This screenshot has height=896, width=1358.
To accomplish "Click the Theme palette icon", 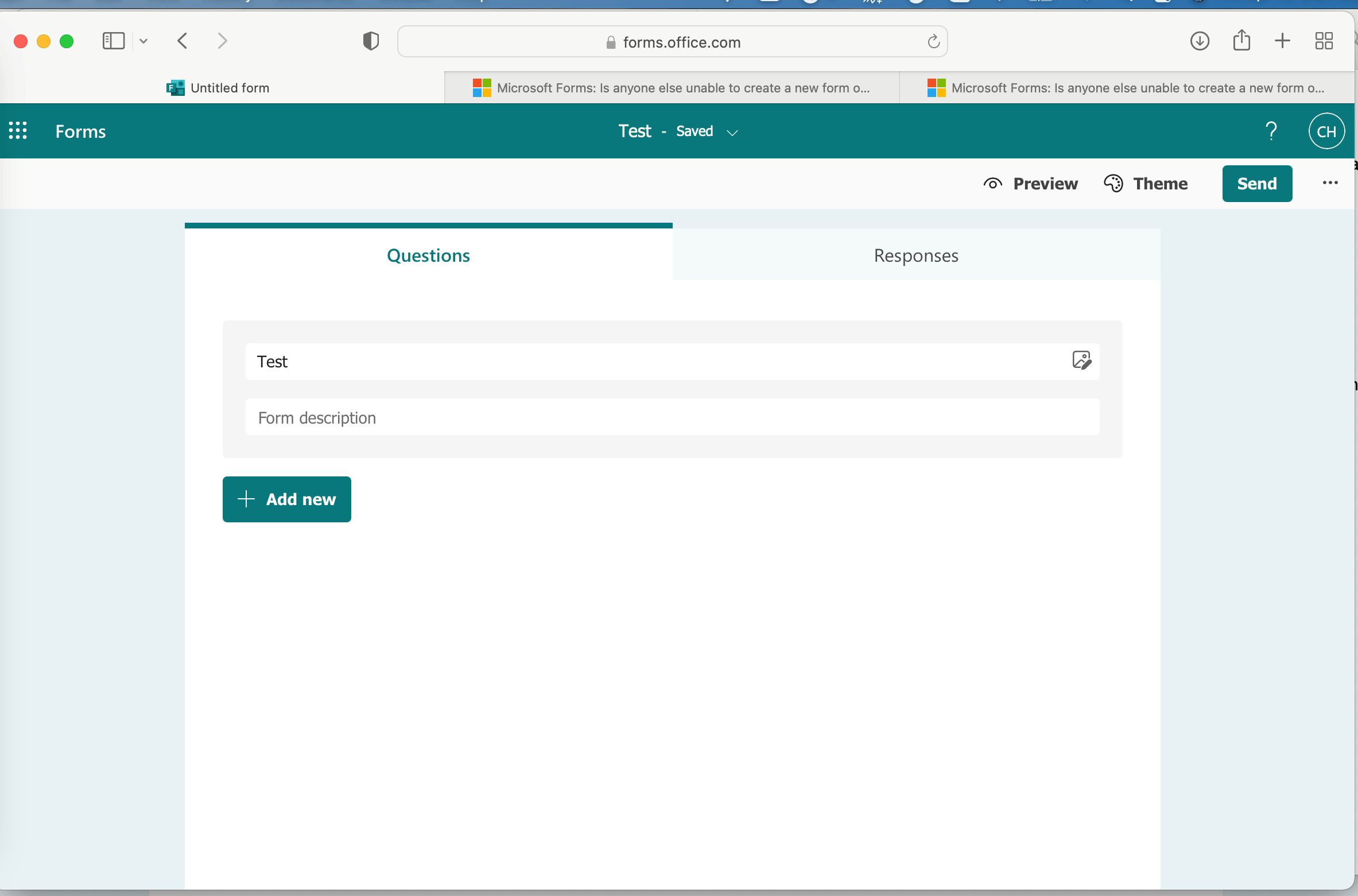I will (1113, 184).
